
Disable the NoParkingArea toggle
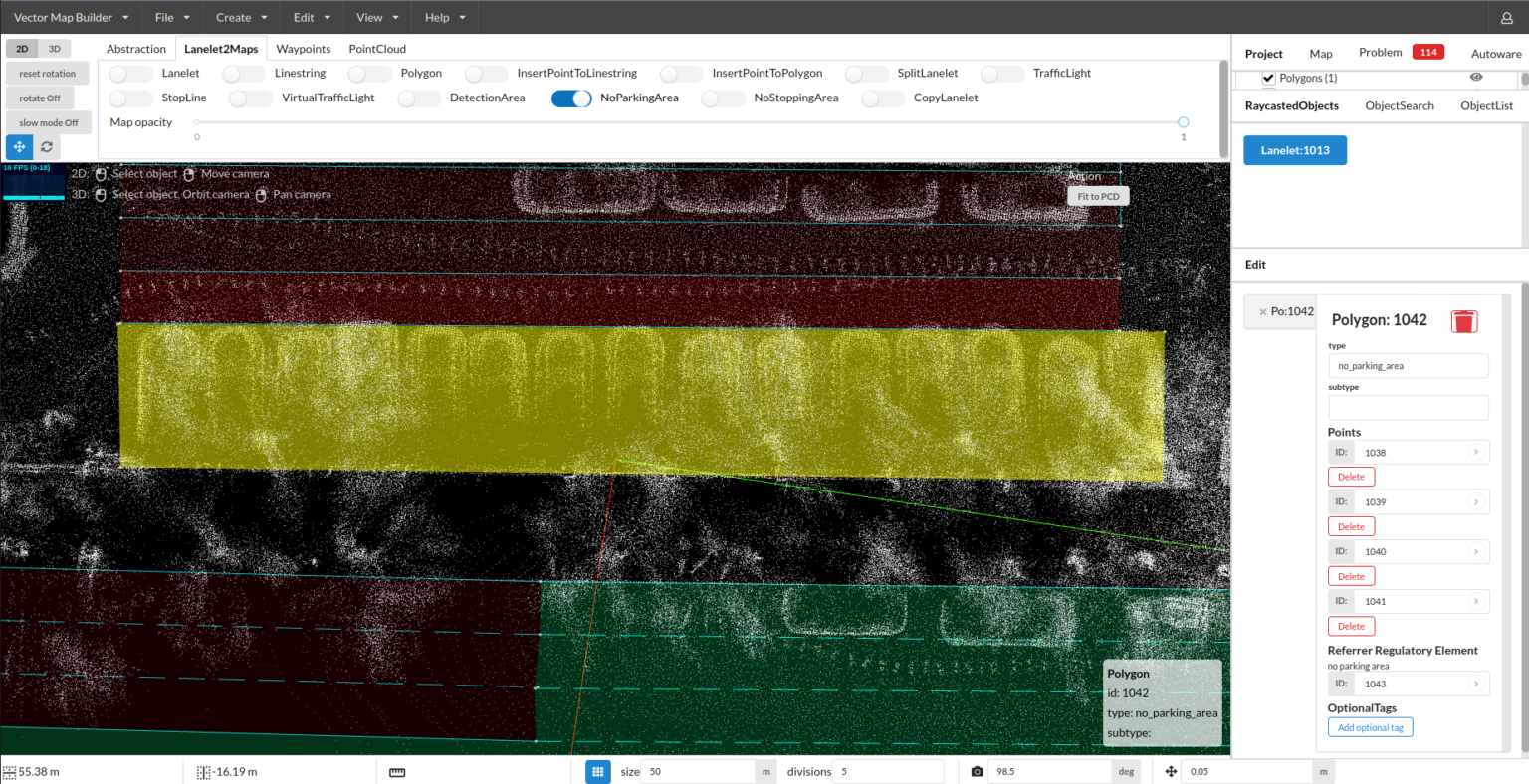[571, 98]
